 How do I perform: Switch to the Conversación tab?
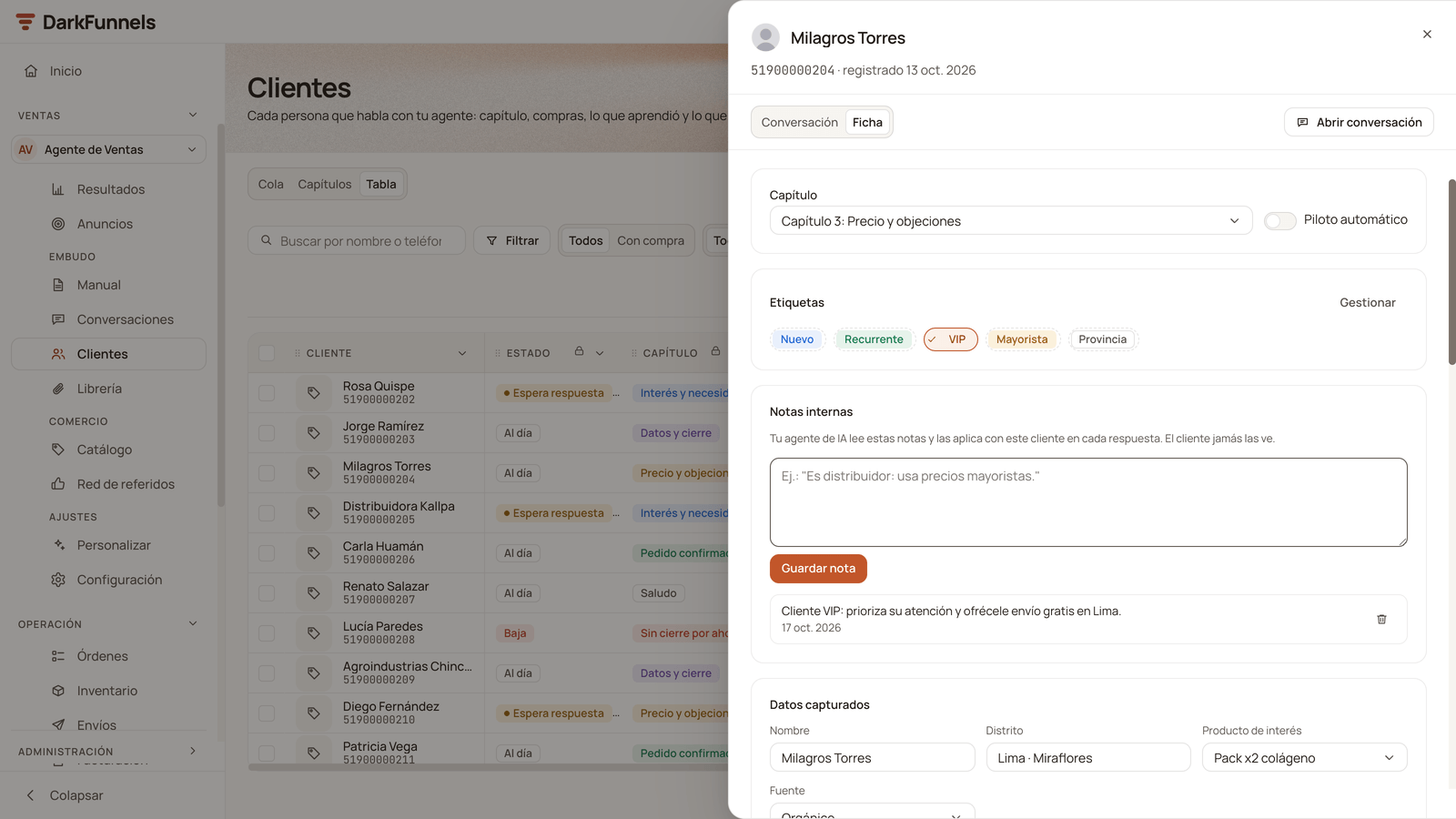coord(799,123)
